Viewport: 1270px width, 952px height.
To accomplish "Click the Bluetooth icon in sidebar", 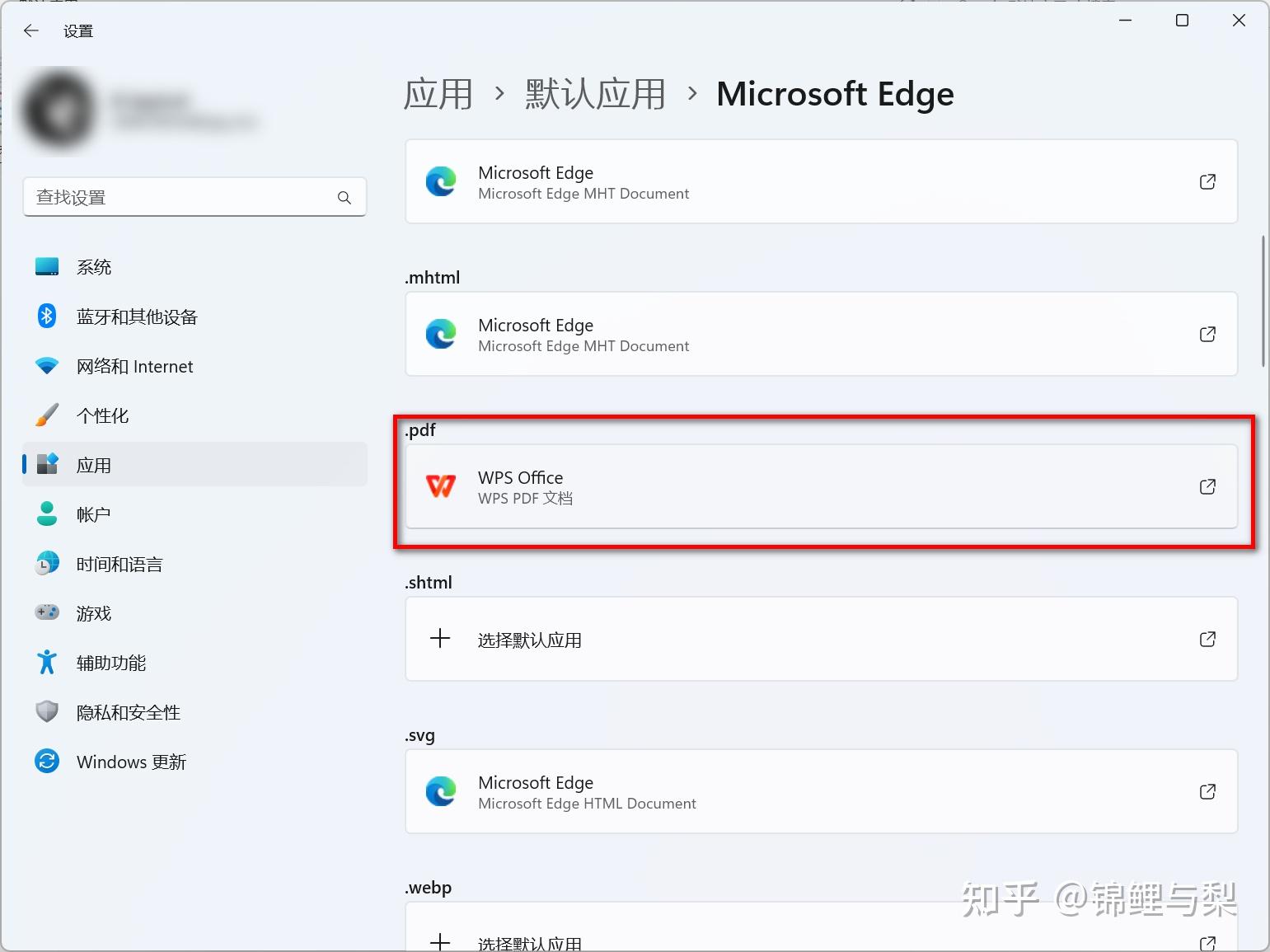I will pyautogui.click(x=47, y=316).
